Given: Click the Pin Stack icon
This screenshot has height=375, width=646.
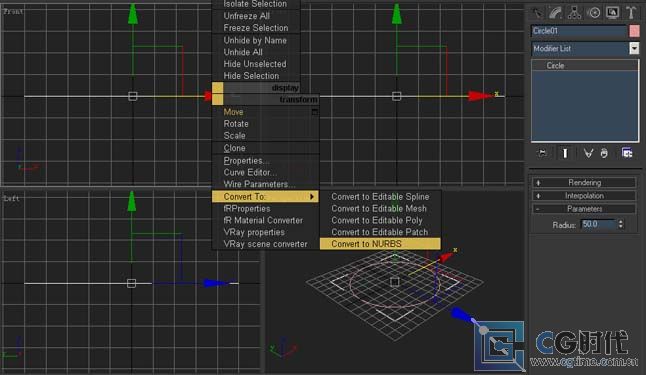Looking at the screenshot, I should [x=542, y=153].
